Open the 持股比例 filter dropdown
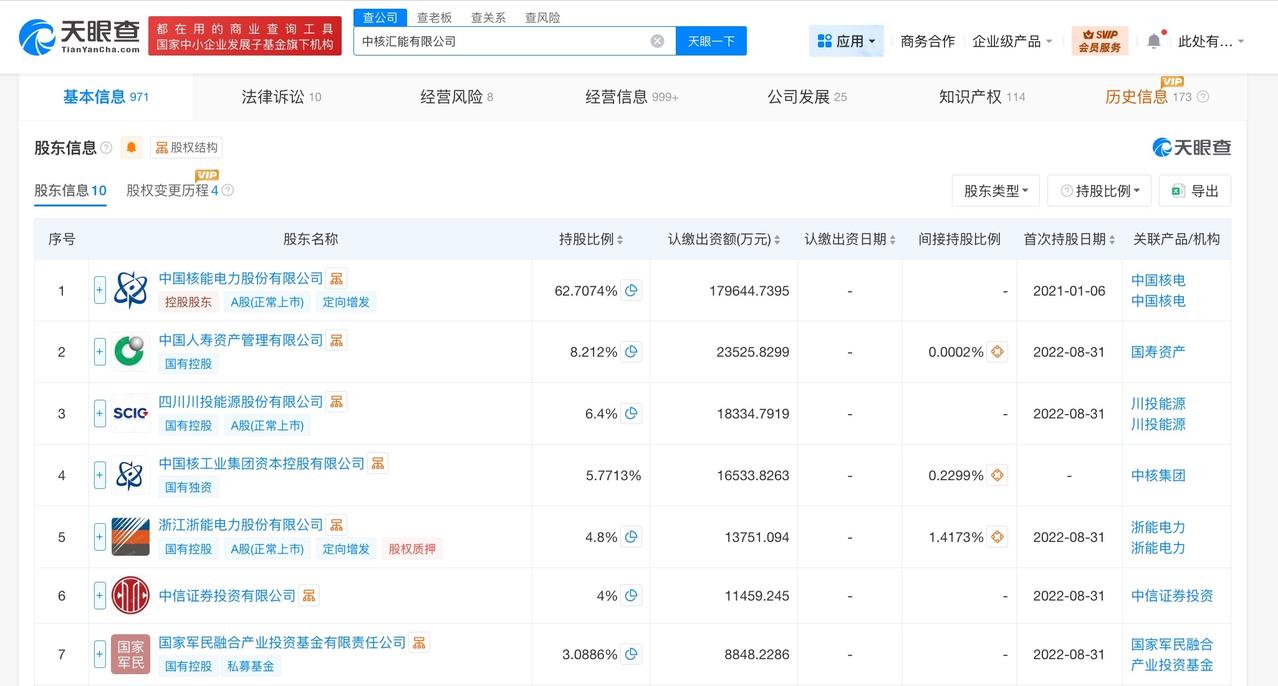The image size is (1278, 686). (1099, 191)
